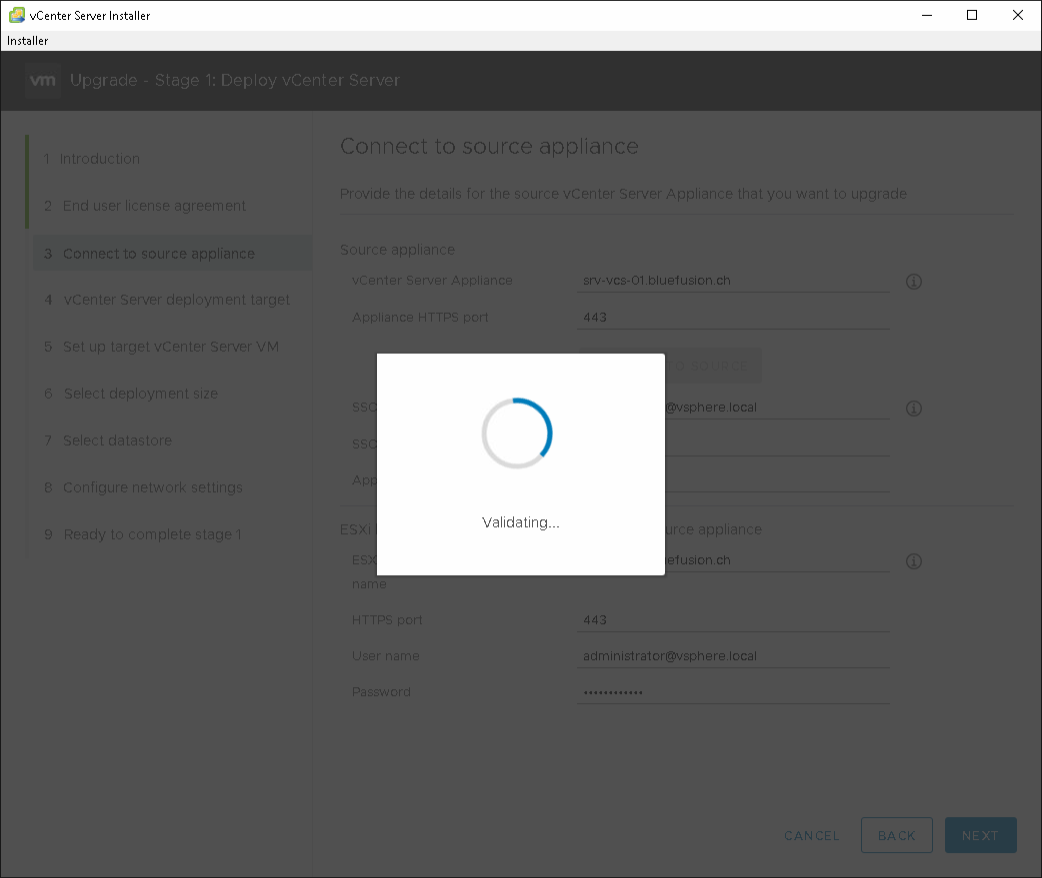Image resolution: width=1042 pixels, height=878 pixels.
Task: Open the Installer menu
Action: coord(28,41)
